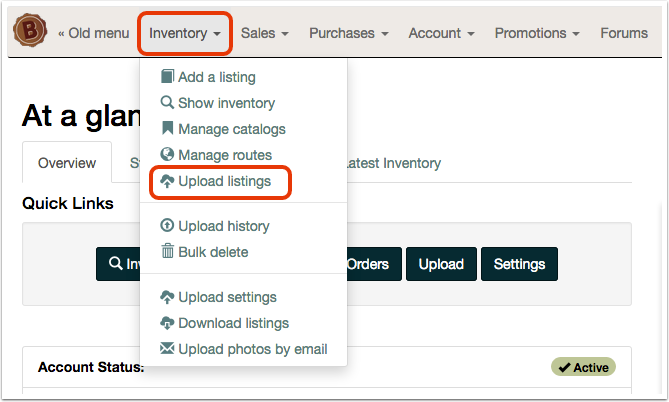The image size is (669, 402).
Task: Open the Promotions dropdown menu
Action: [537, 33]
